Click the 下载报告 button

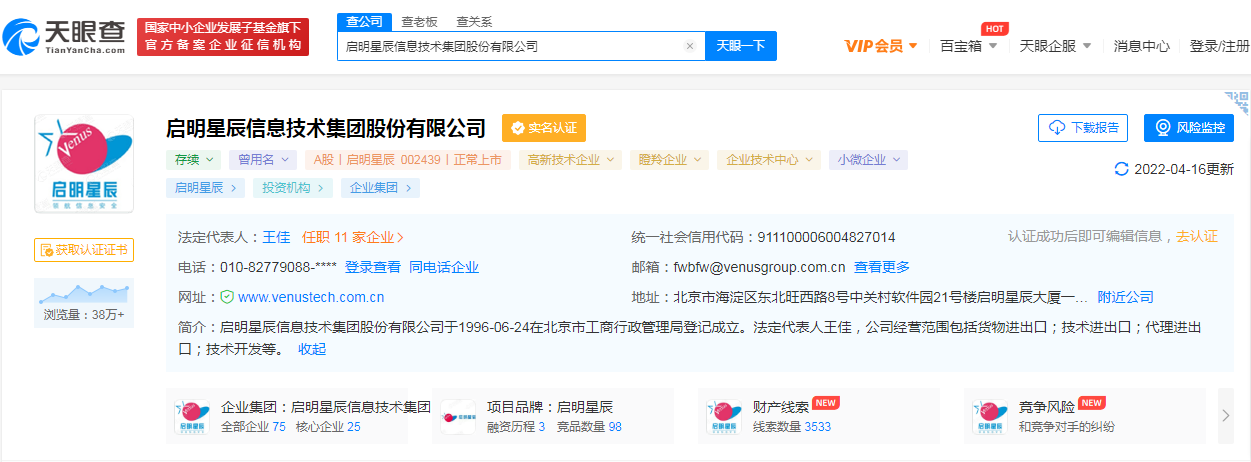pos(1083,128)
